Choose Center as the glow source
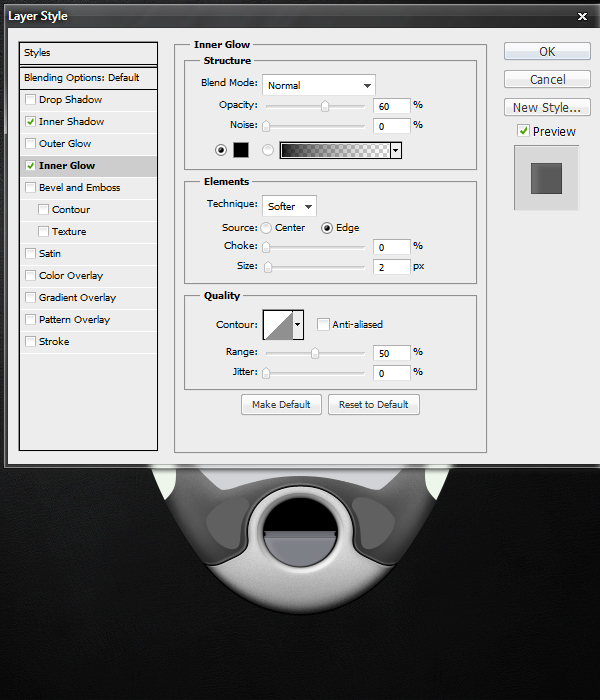Image resolution: width=600 pixels, height=700 pixels. (266, 228)
